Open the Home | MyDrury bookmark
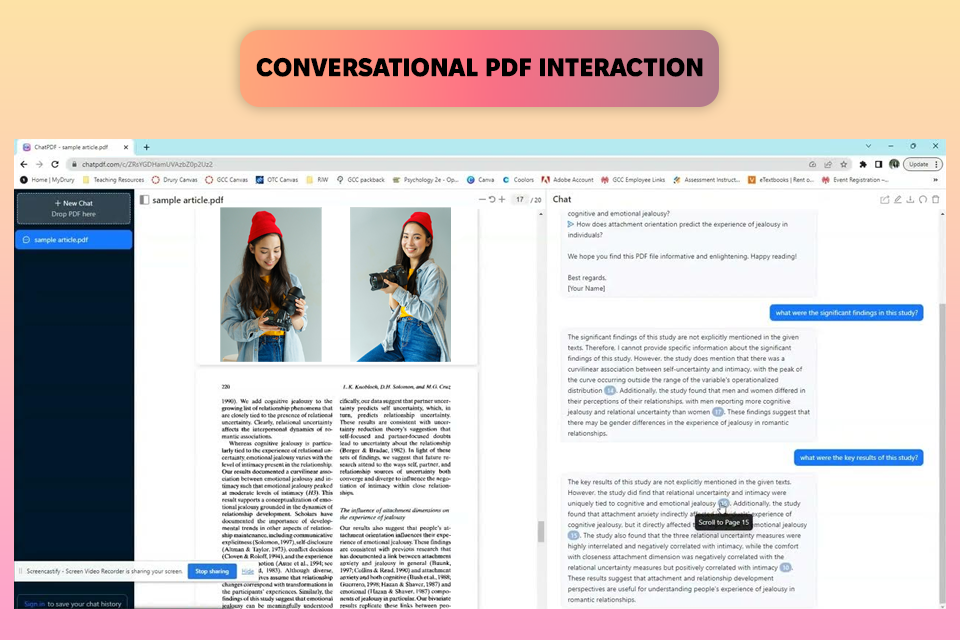Image resolution: width=960 pixels, height=640 pixels. tap(47, 180)
